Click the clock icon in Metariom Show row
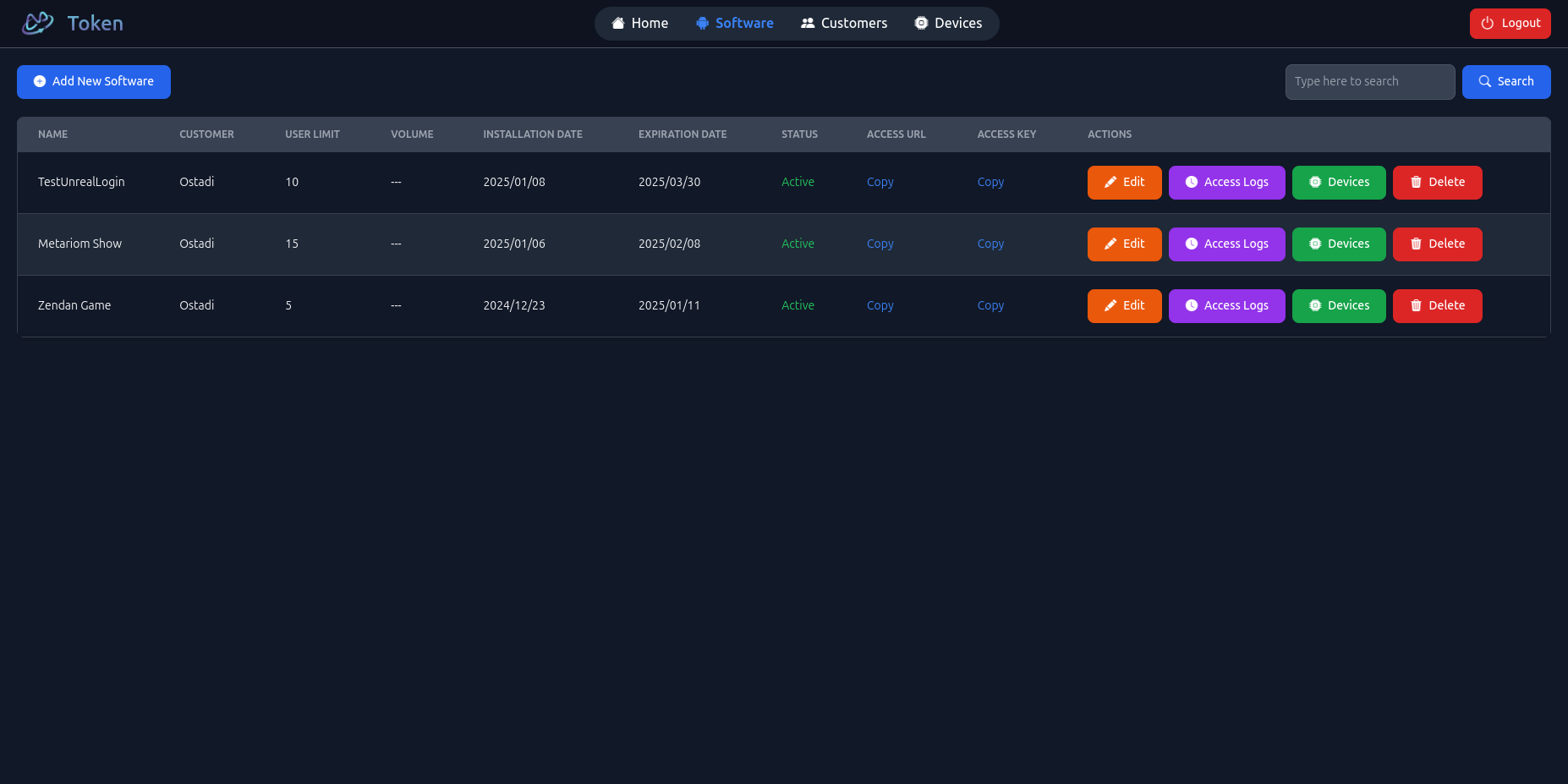The width and height of the screenshot is (1568, 784). pyautogui.click(x=1191, y=244)
